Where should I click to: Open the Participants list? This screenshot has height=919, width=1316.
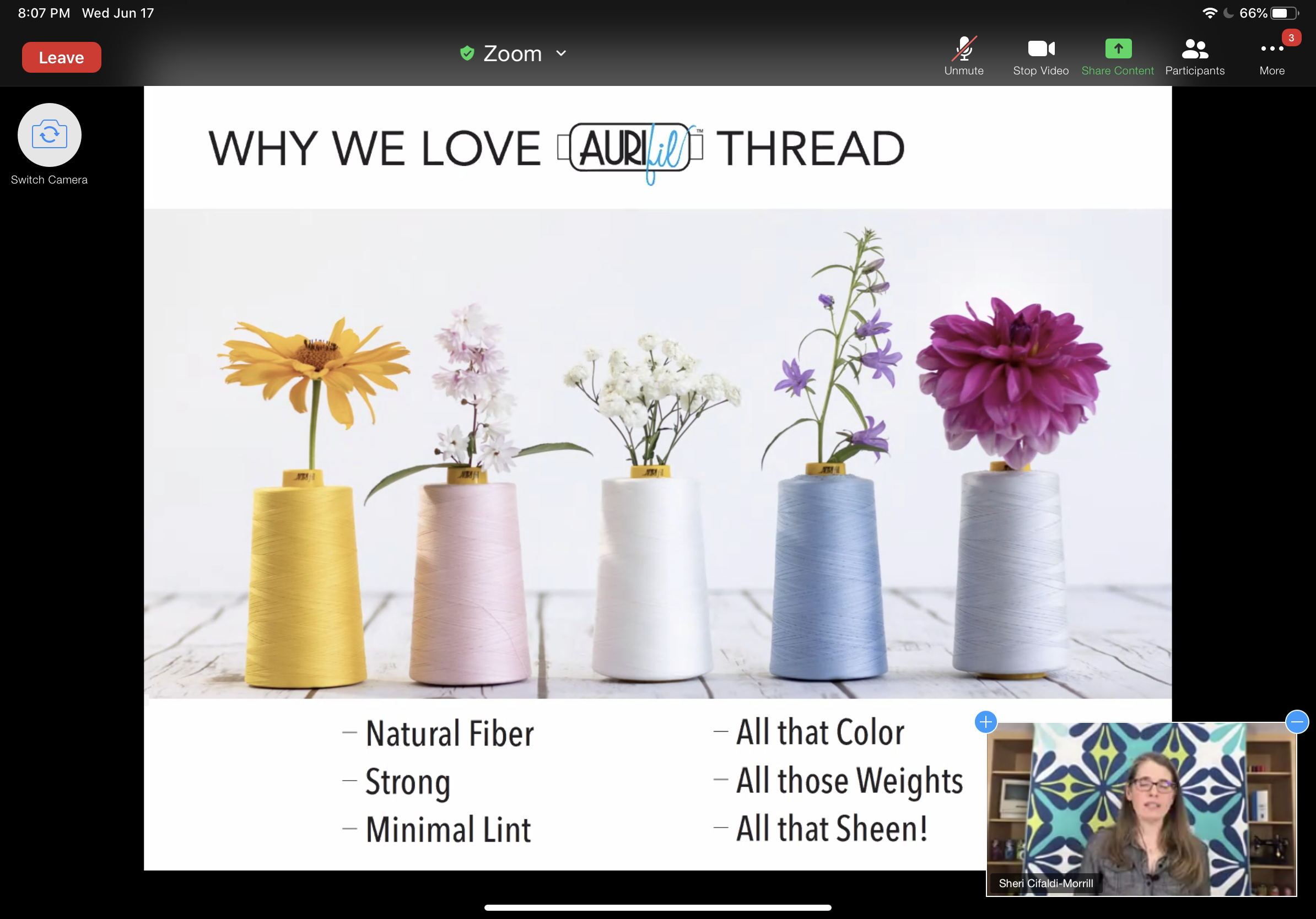(x=1195, y=56)
